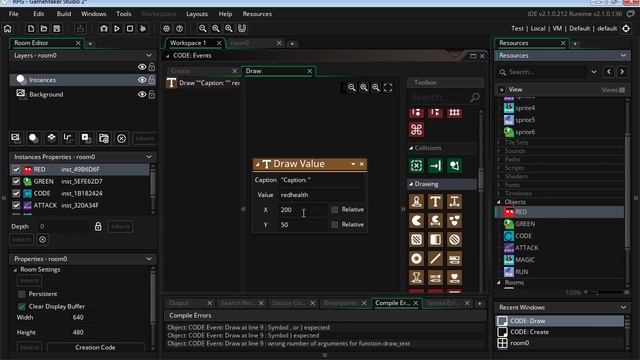Viewport: 640px width, 360px height.
Task: Go to the Start Page home icon
Action: pos(8,29)
